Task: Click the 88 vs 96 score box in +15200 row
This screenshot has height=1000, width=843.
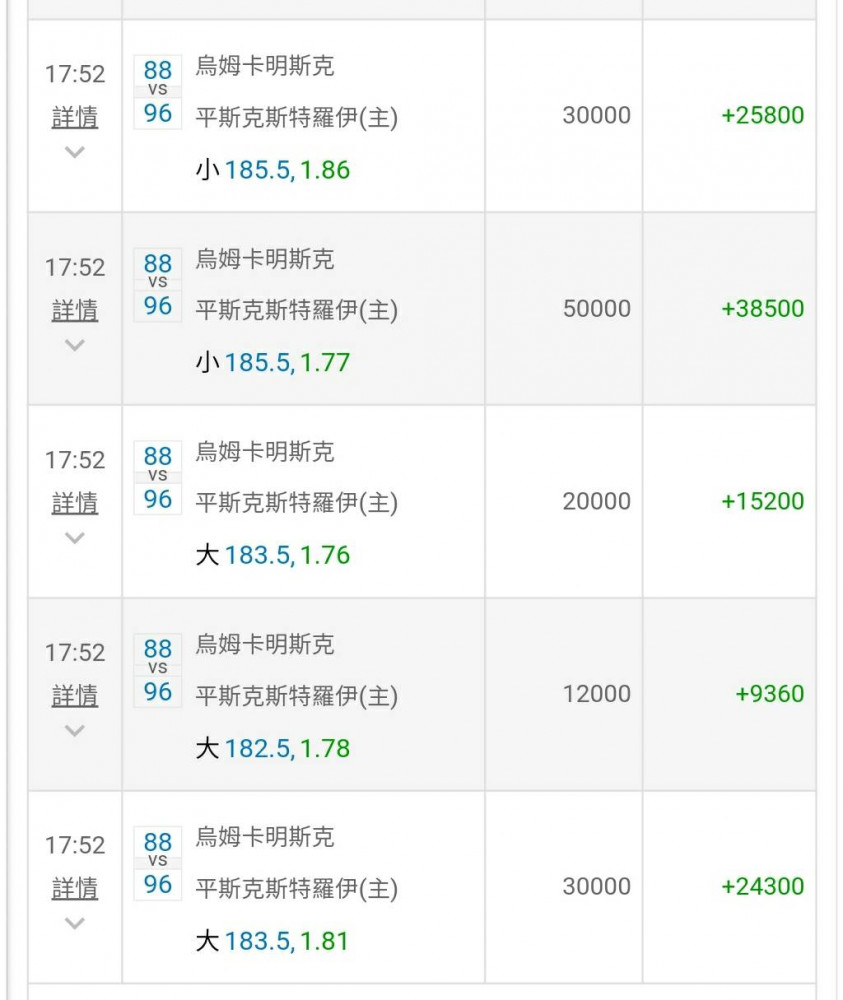Action: click(158, 478)
